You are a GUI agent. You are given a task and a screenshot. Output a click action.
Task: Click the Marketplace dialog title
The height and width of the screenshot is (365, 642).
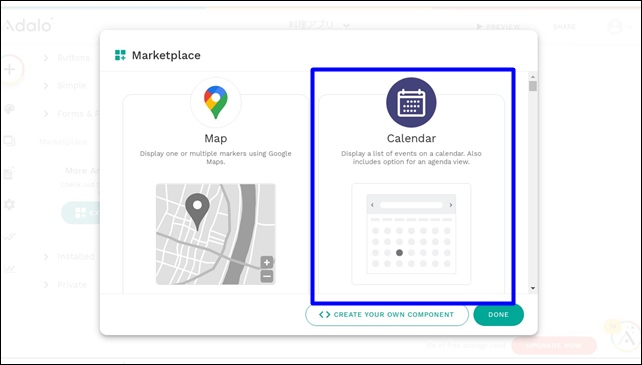tap(166, 55)
